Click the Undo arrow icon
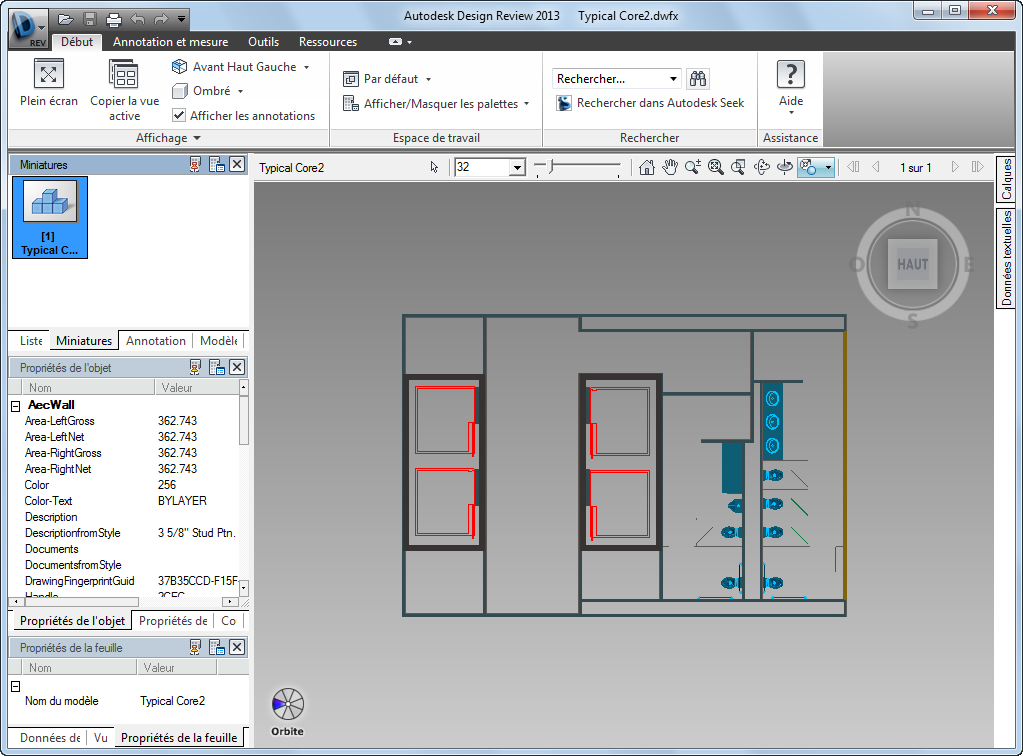 pos(138,19)
